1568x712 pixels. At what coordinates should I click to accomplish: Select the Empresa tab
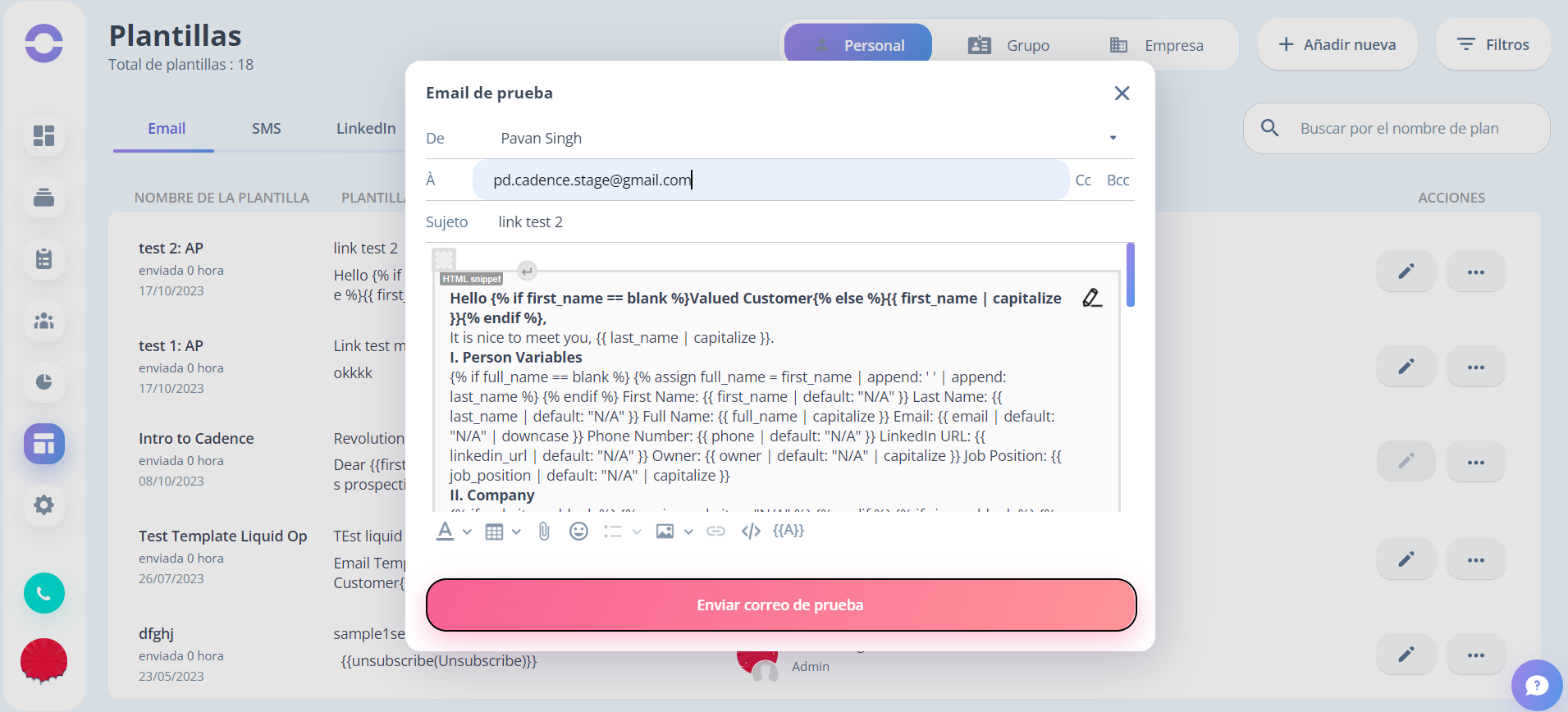tap(1157, 45)
